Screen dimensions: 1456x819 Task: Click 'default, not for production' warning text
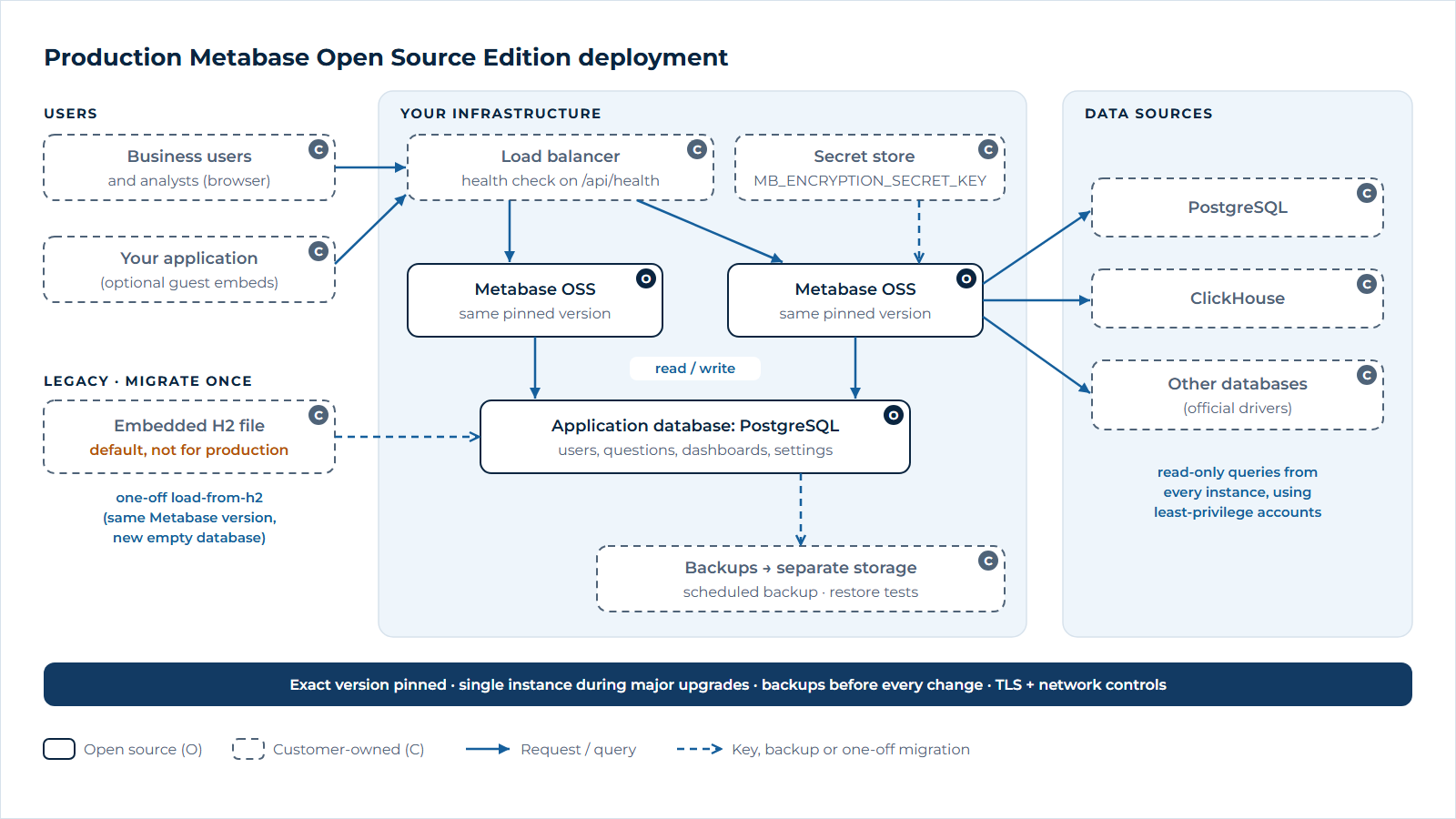coord(189,450)
